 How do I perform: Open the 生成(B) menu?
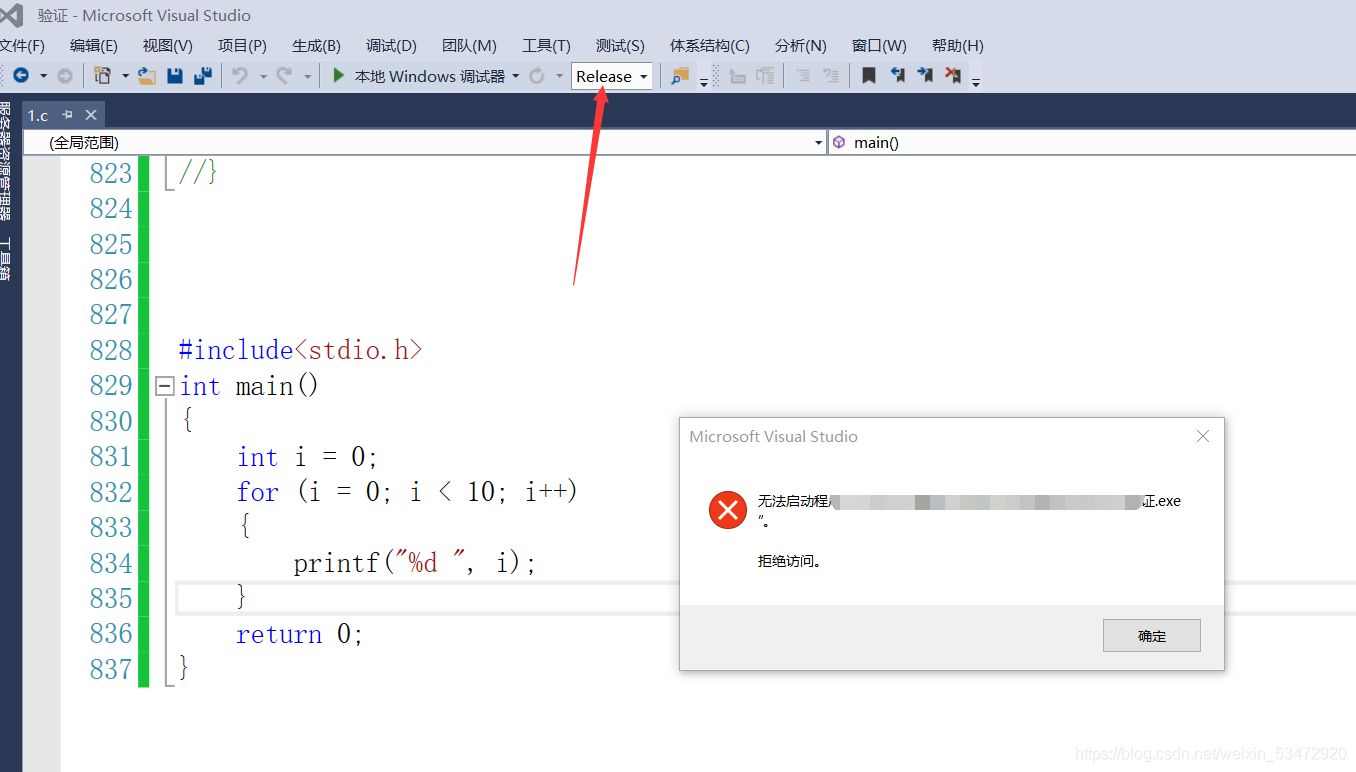click(x=316, y=46)
